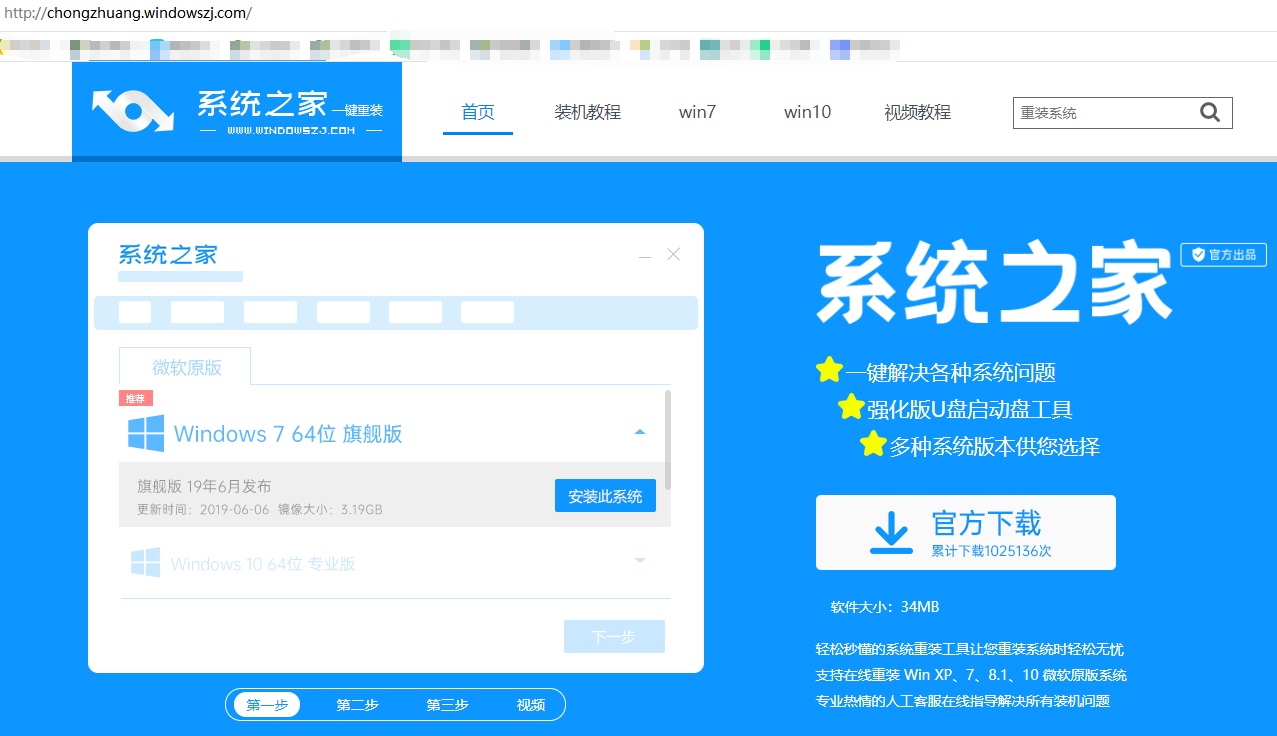Click the search magnifier icon
1277x736 pixels.
tap(1210, 113)
